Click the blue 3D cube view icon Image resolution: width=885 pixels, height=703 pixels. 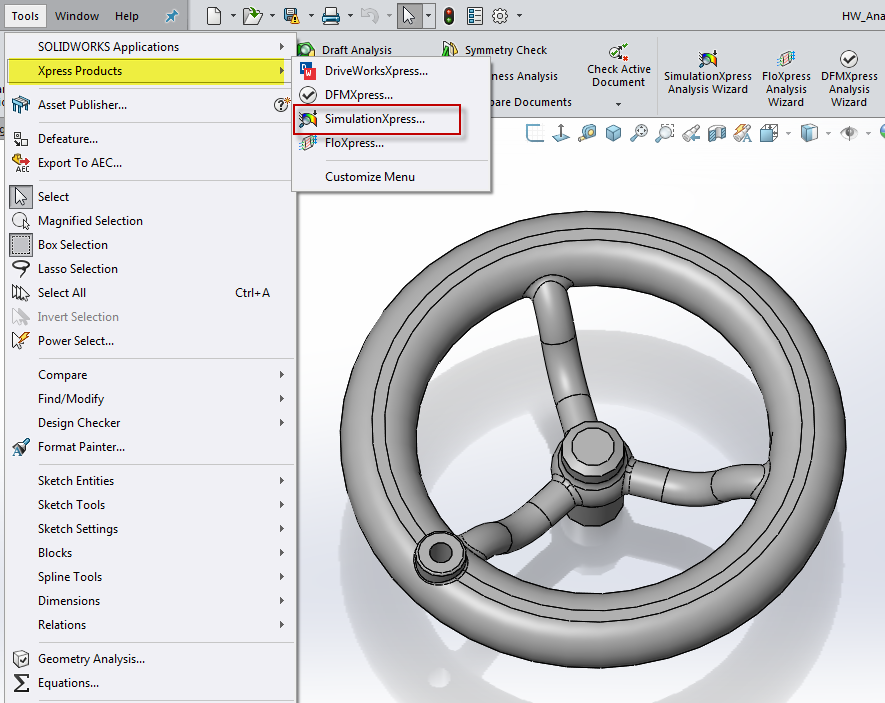click(613, 134)
